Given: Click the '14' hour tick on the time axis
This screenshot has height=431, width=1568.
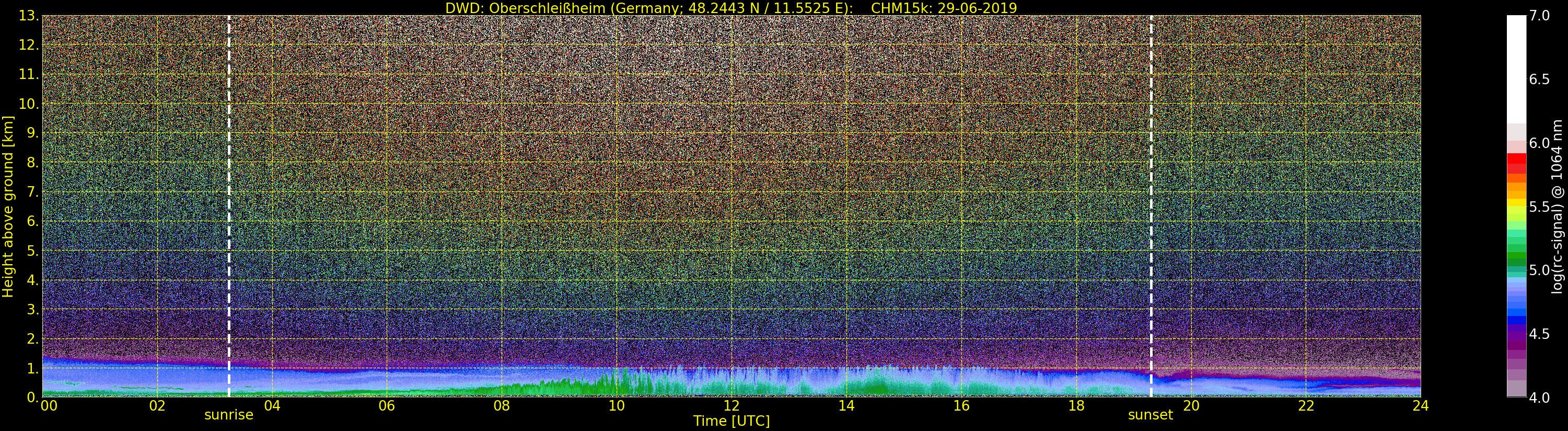Looking at the screenshot, I should pyautogui.click(x=846, y=405).
